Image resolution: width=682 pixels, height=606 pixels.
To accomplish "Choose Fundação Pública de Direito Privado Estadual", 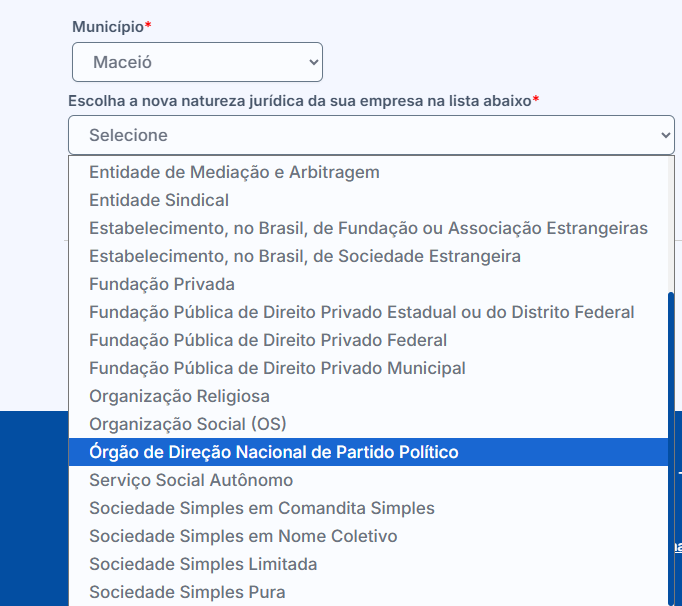I will click(x=368, y=312).
